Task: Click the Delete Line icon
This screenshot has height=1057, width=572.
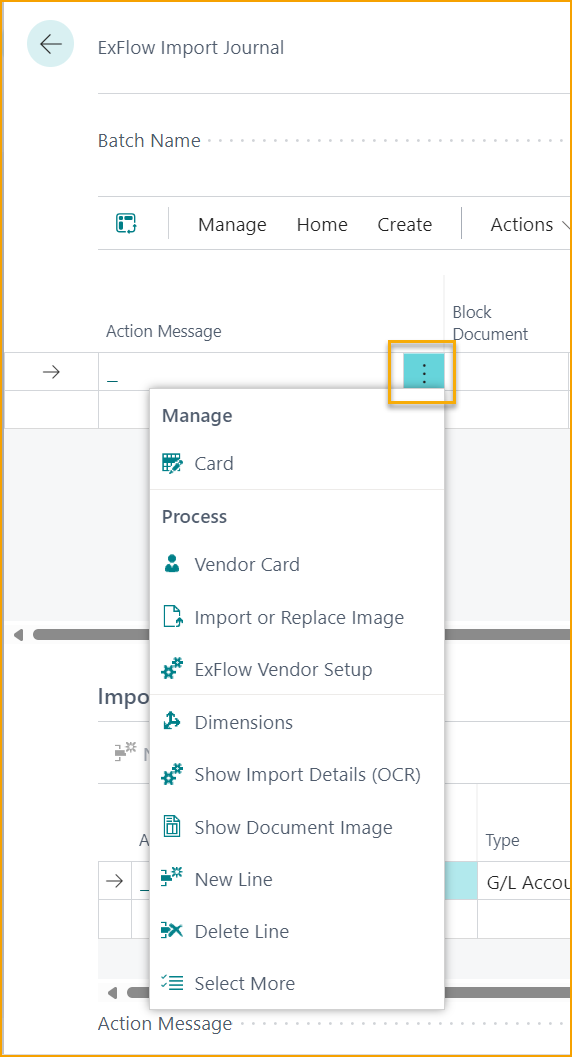Action: click(x=172, y=931)
